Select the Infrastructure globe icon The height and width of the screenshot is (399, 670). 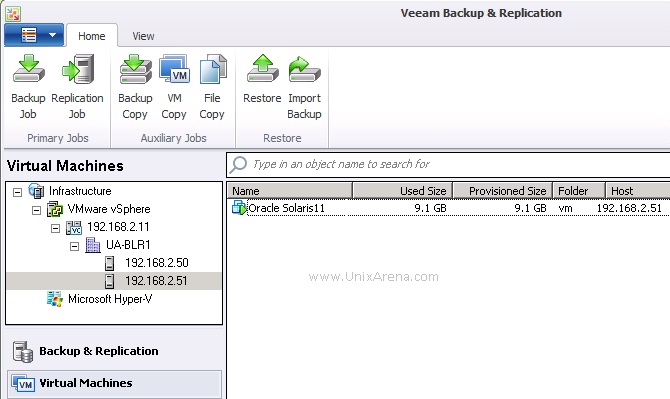(36, 191)
